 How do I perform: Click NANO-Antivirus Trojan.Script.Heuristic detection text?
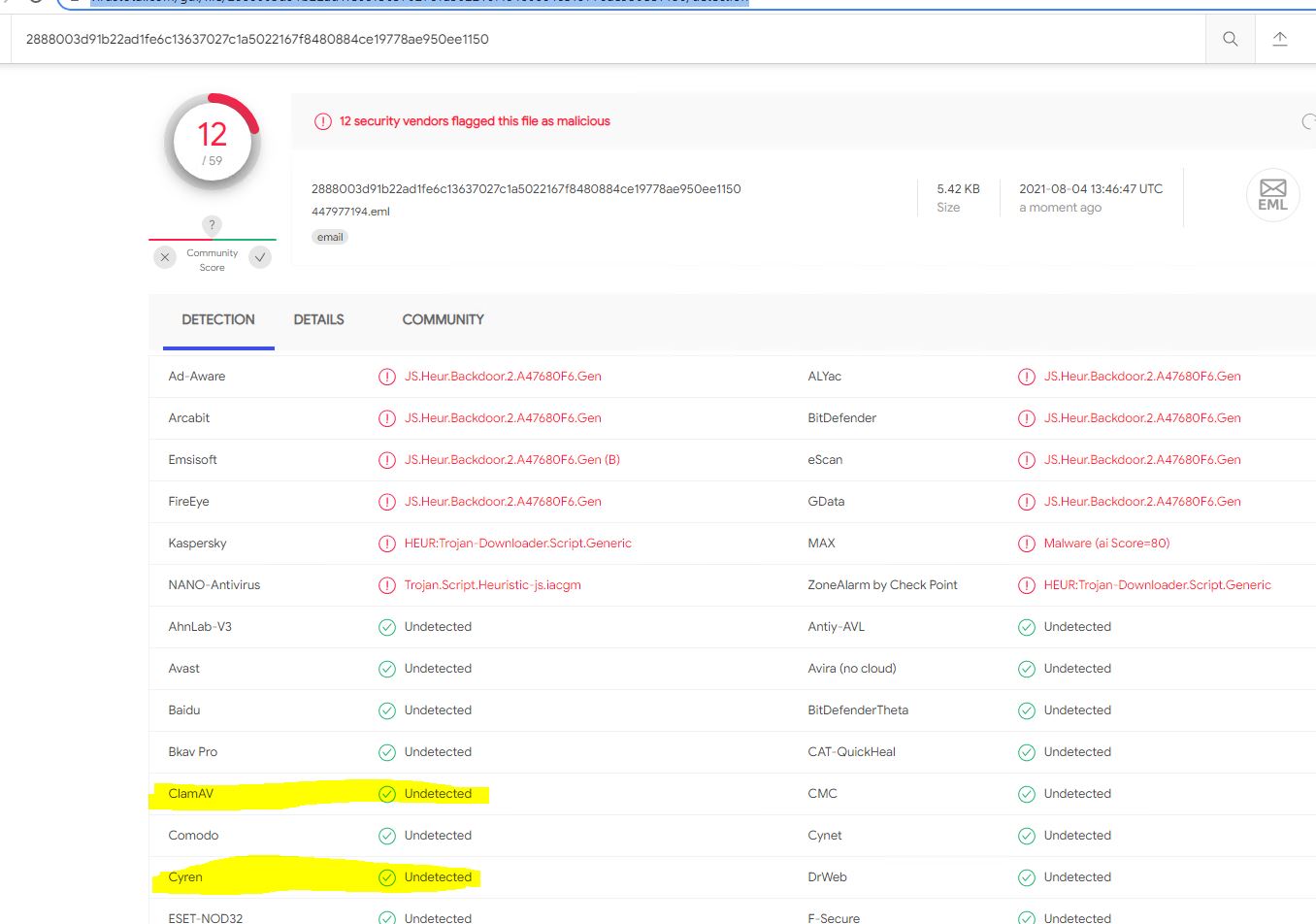[492, 585]
